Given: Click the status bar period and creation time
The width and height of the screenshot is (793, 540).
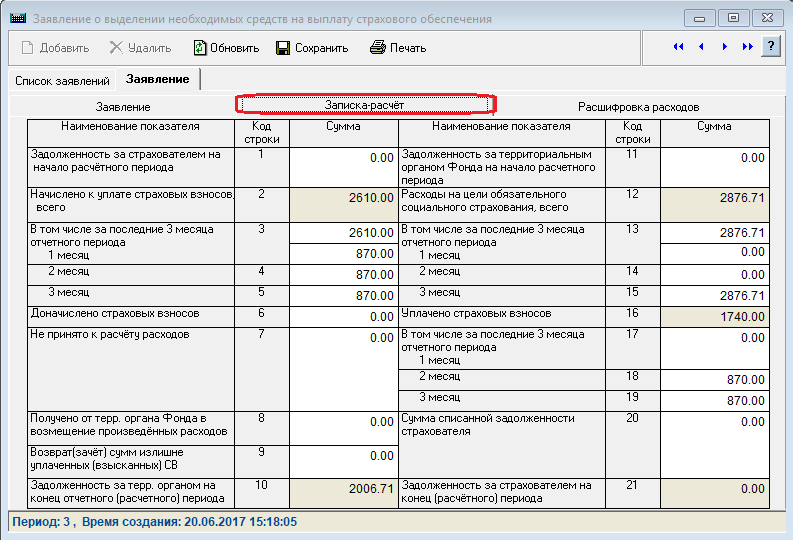Looking at the screenshot, I should click(x=155, y=522).
